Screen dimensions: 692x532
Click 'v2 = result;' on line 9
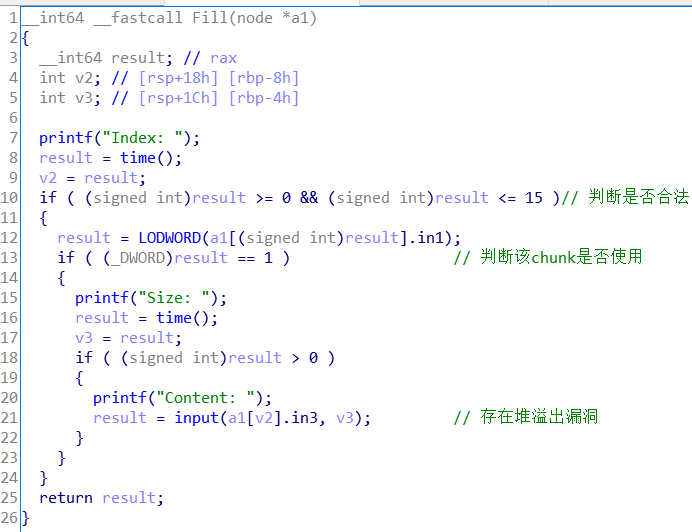point(92,178)
